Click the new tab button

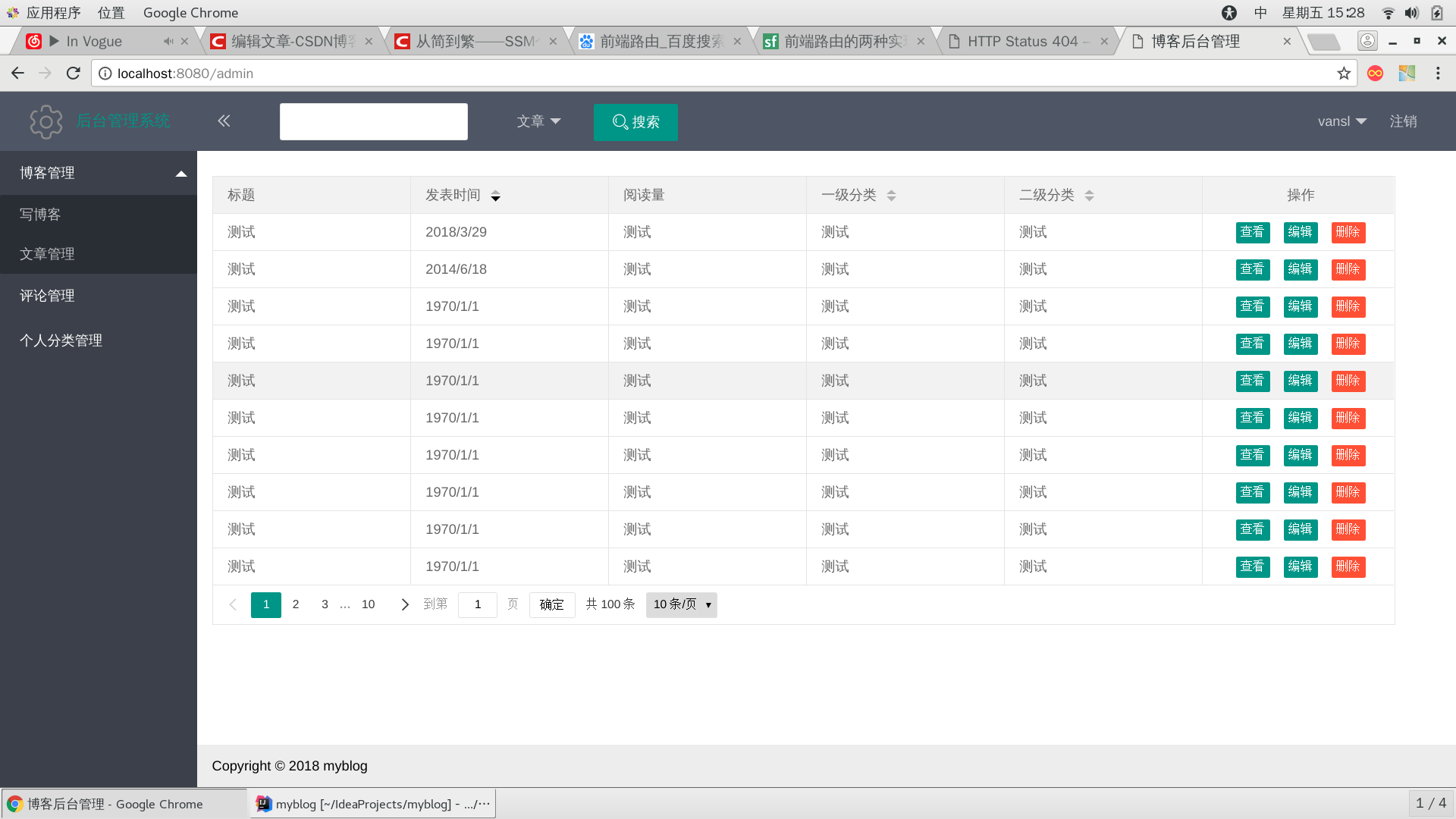click(x=1324, y=42)
